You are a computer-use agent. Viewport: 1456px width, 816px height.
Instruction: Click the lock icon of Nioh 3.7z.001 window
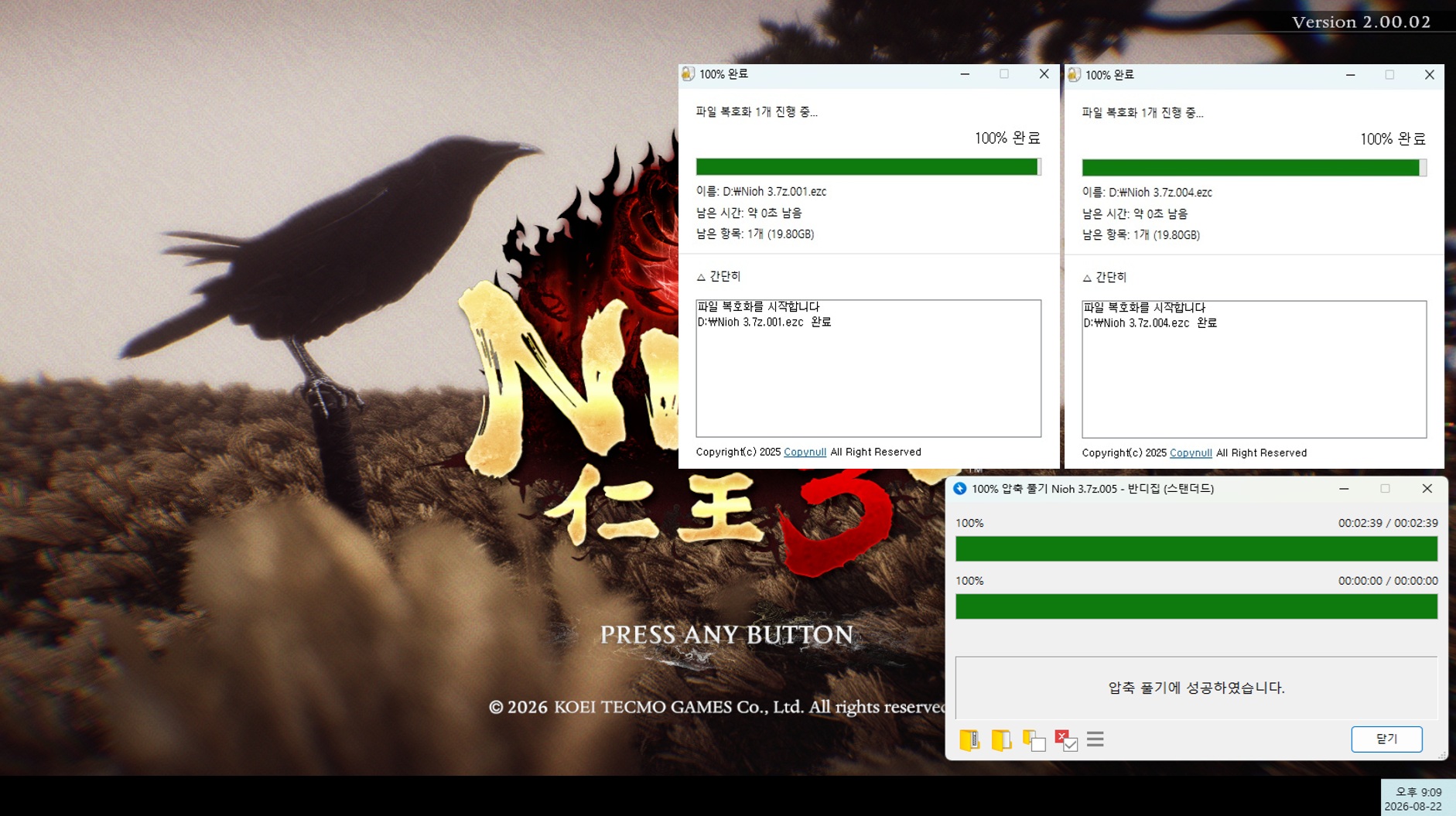(688, 73)
